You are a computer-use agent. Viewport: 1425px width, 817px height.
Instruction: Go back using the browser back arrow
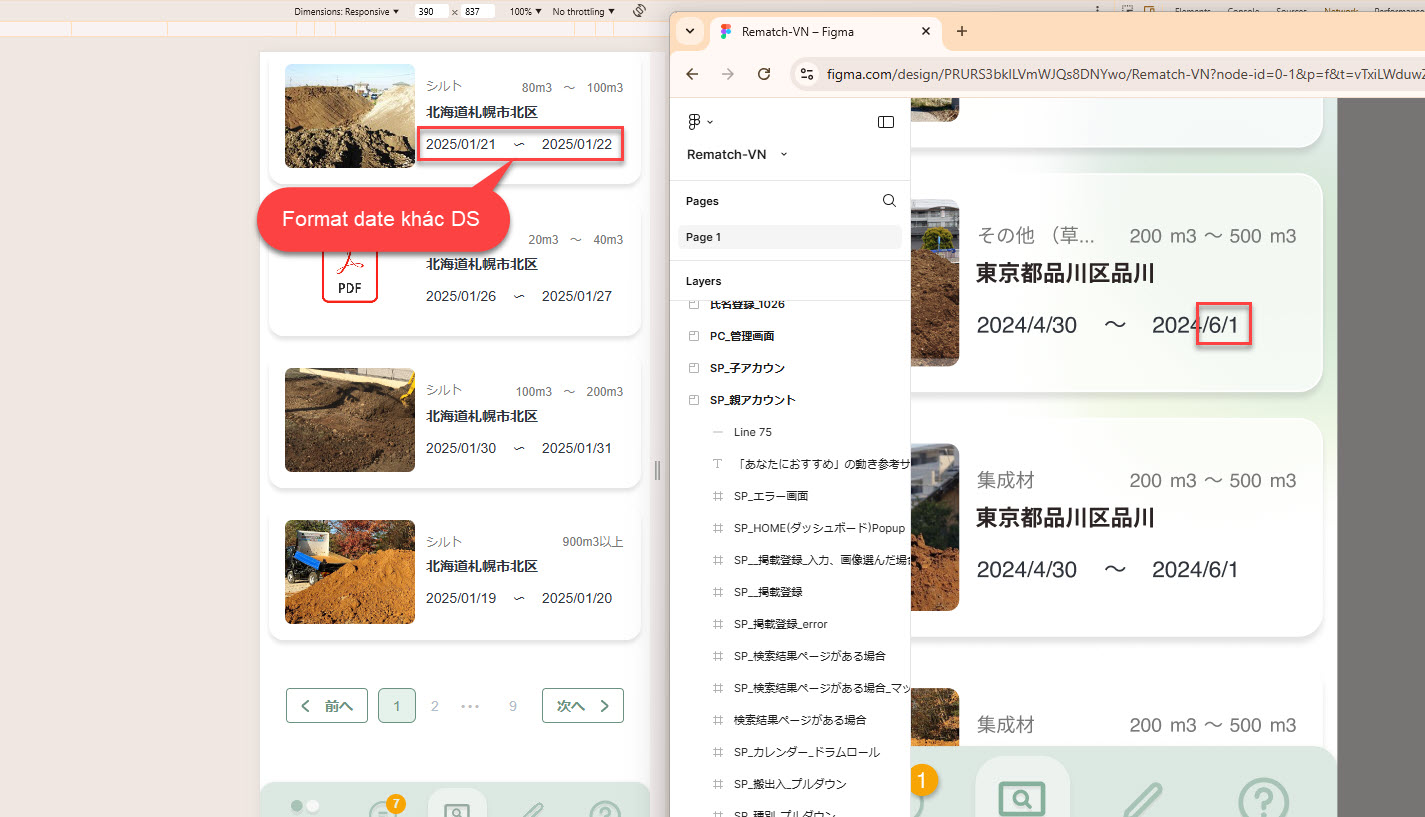[x=692, y=74]
